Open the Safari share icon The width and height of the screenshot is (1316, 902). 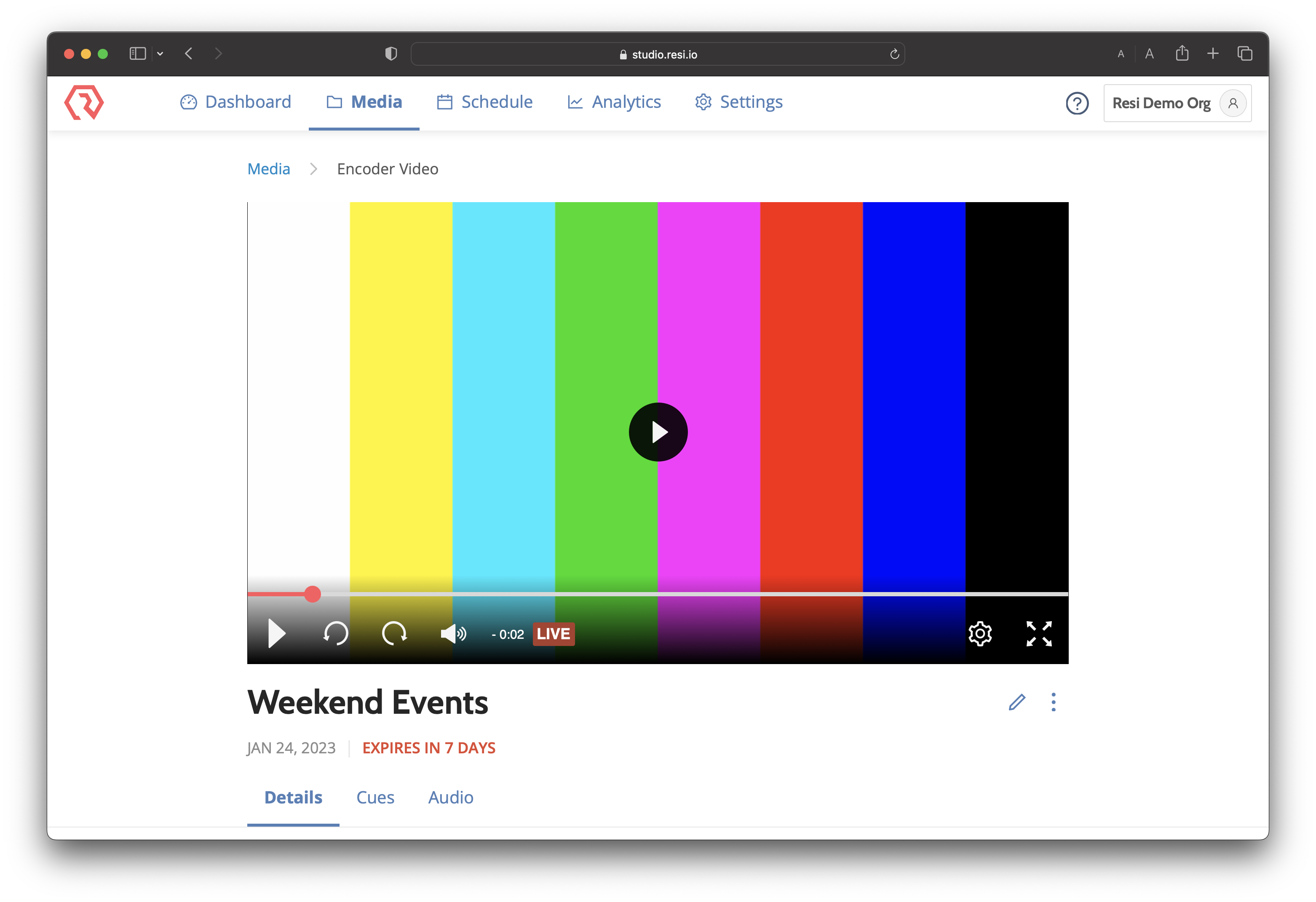pos(1182,53)
